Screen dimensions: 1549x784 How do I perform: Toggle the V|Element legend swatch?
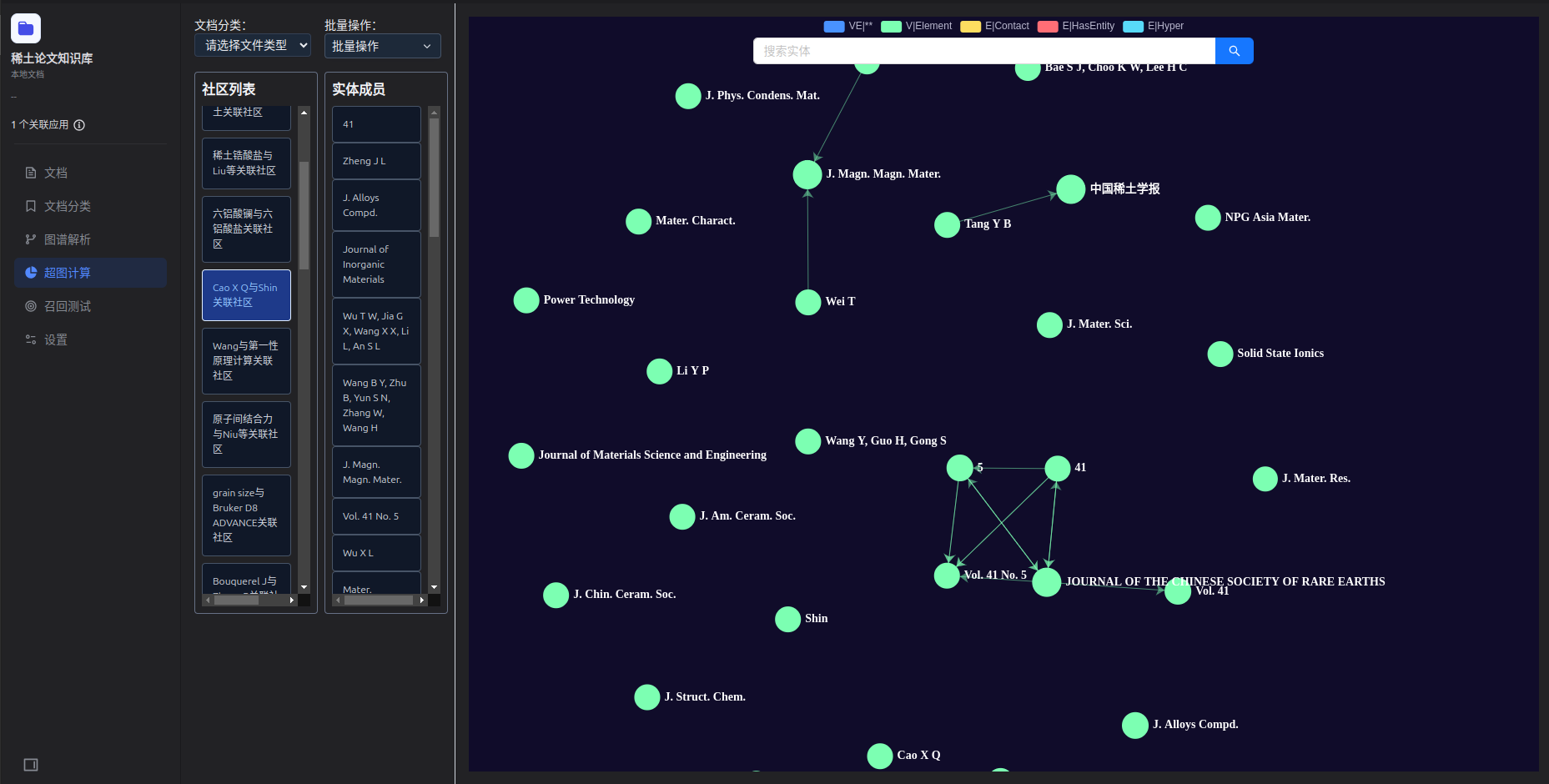click(x=892, y=27)
